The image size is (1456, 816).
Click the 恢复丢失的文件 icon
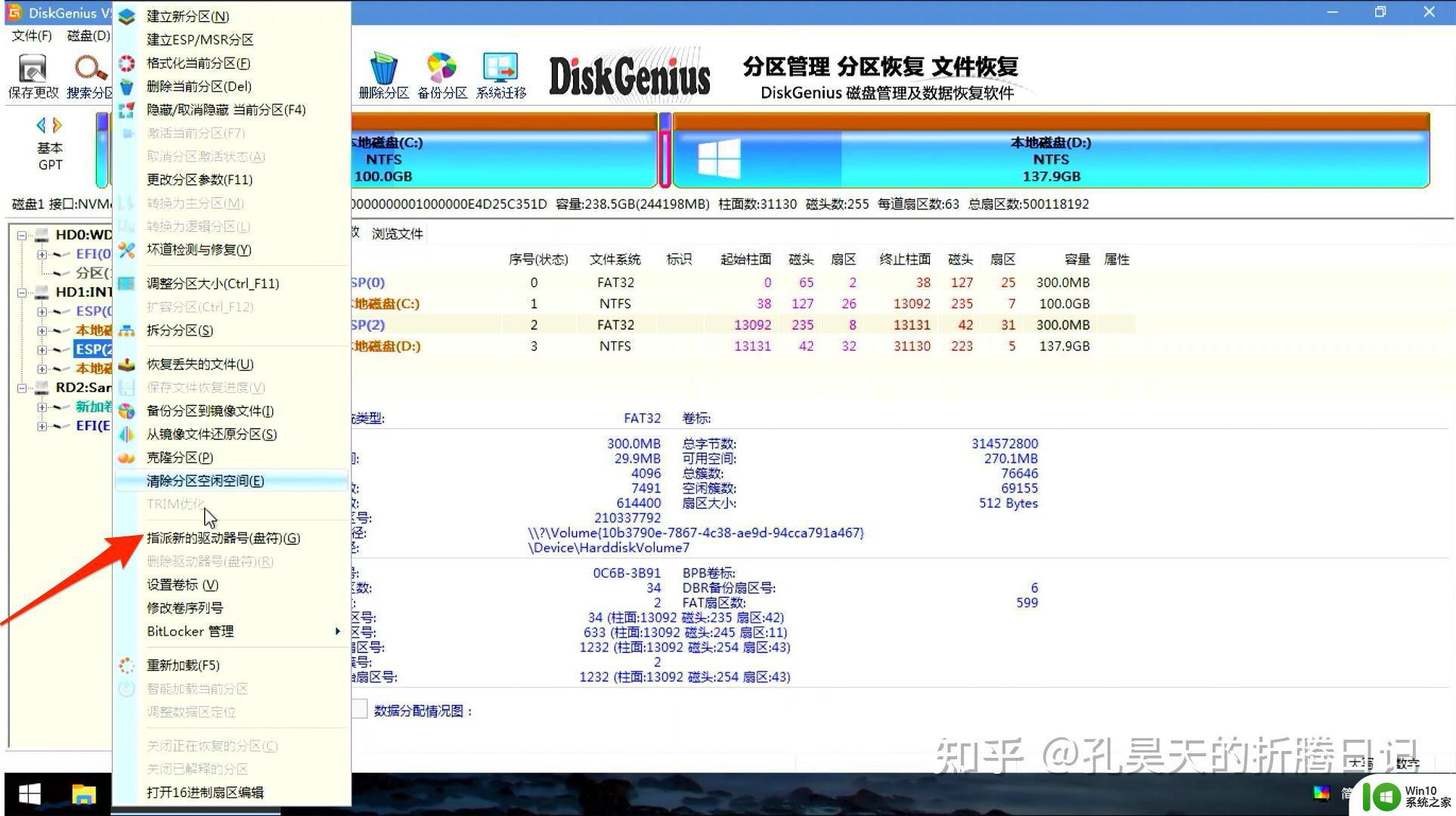(126, 364)
